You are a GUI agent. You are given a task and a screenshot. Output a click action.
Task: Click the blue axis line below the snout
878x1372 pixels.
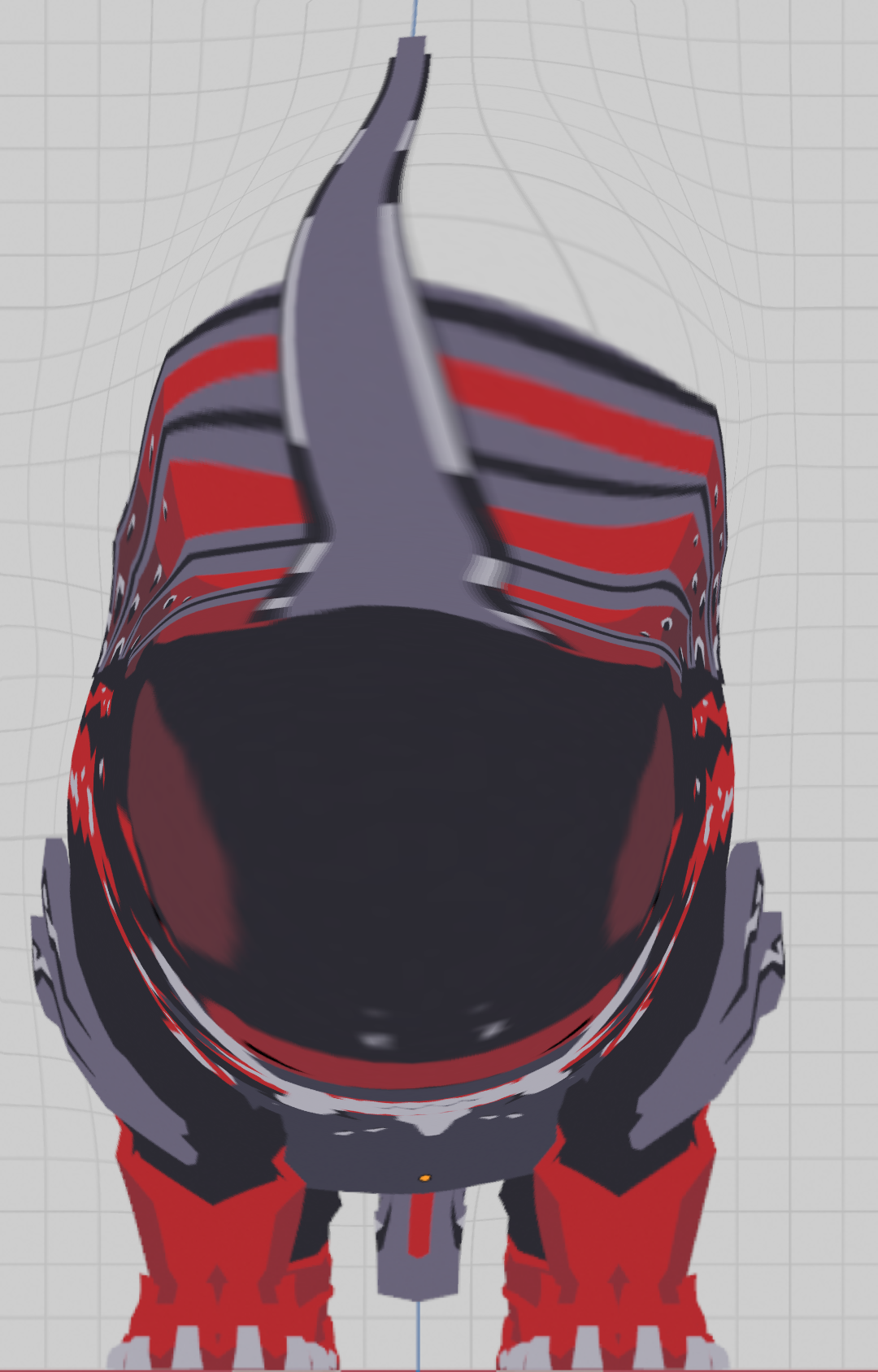418,1333
